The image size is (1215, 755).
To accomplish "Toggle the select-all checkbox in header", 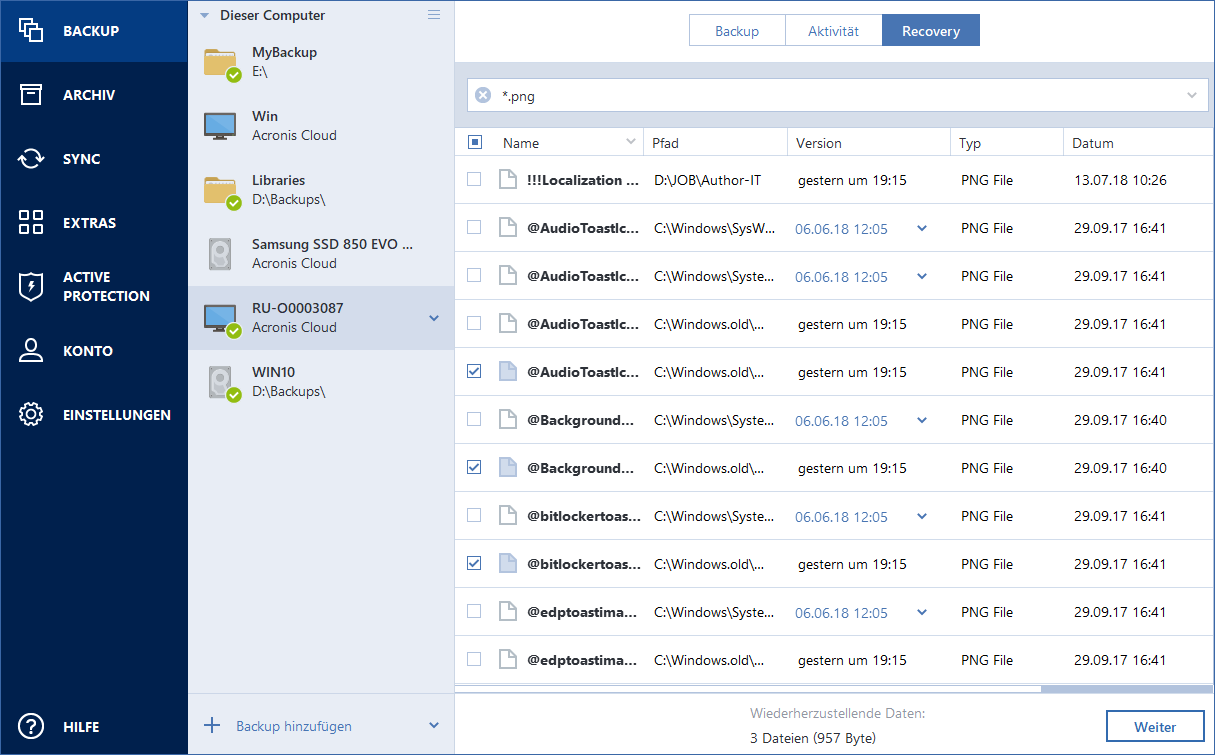I will click(475, 143).
